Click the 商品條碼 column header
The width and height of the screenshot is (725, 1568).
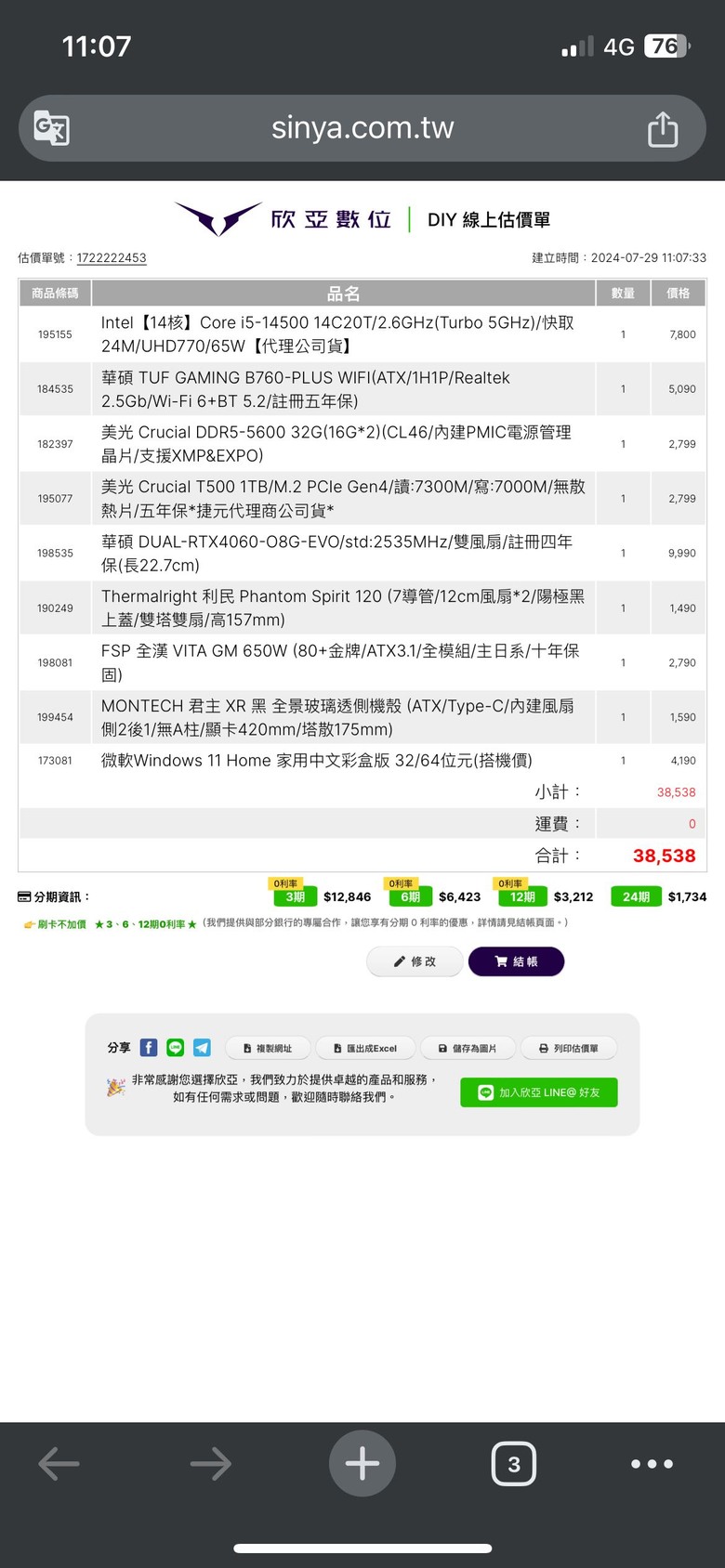[55, 294]
